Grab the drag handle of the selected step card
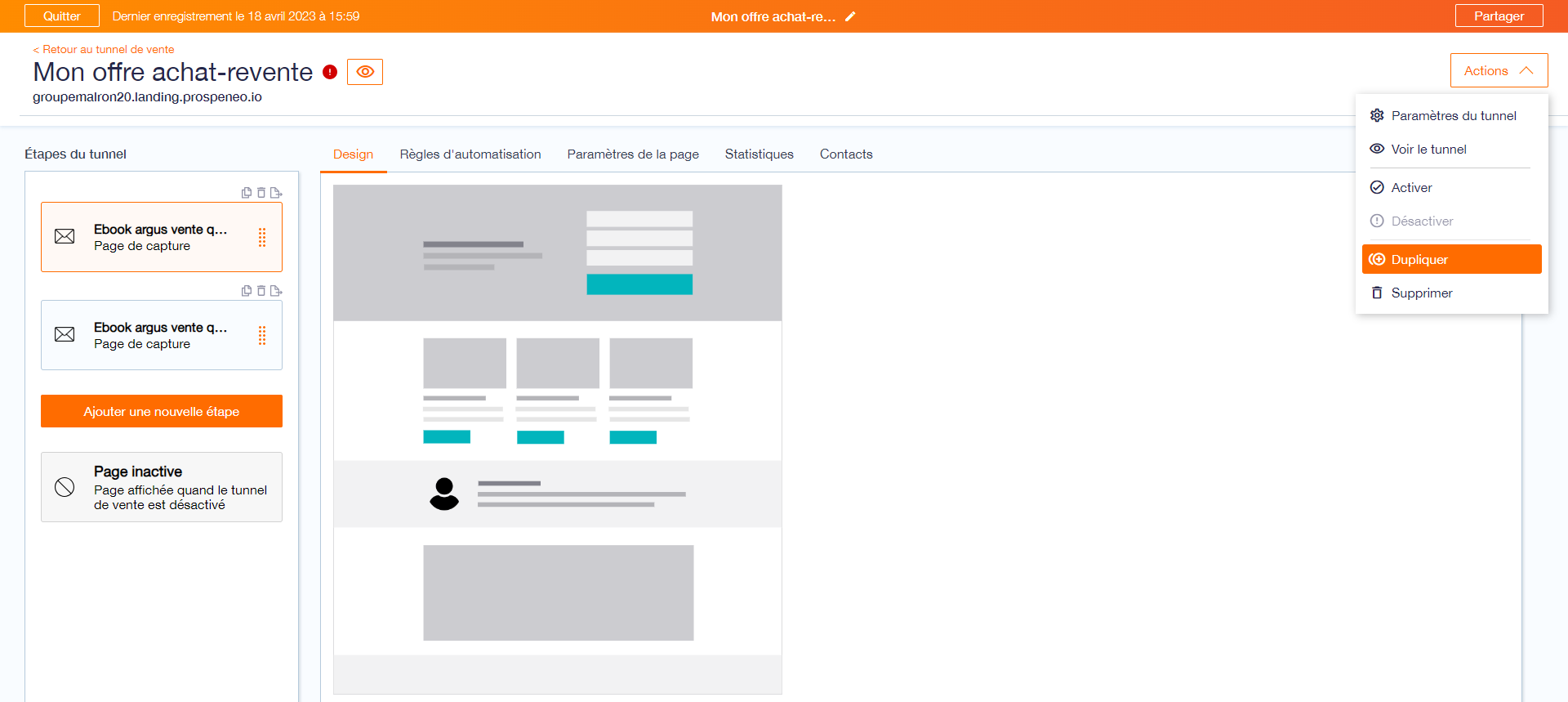 262,237
